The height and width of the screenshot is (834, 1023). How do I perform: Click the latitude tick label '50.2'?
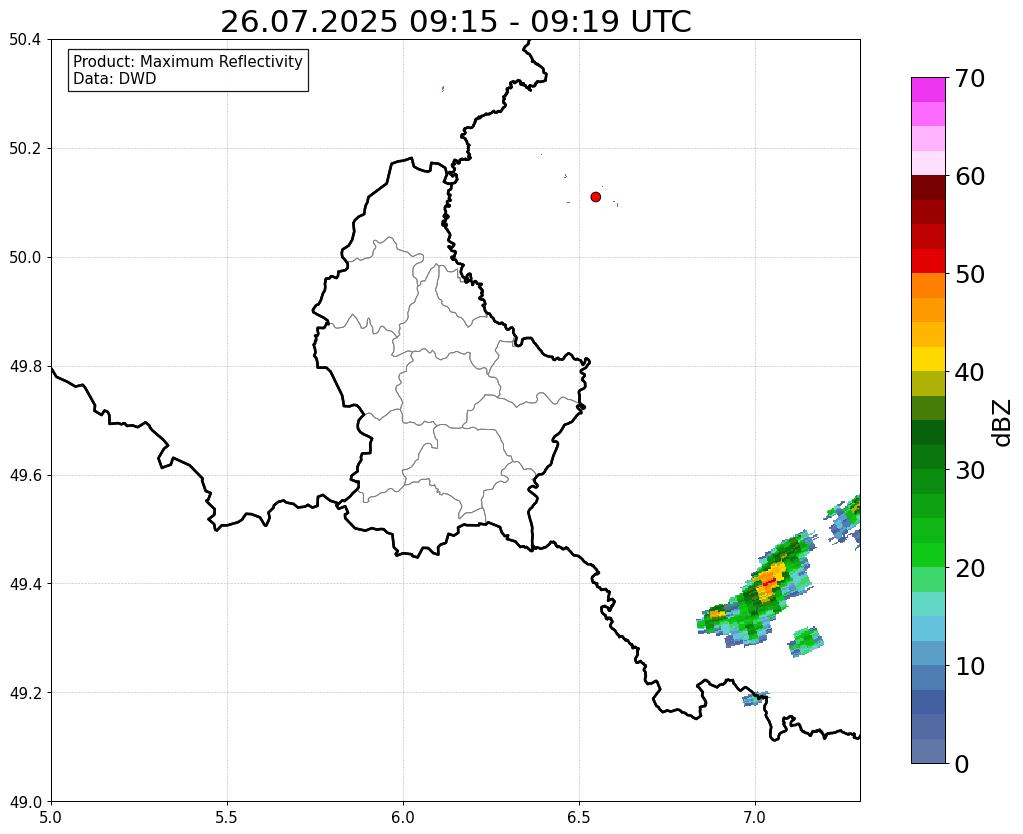[x=25, y=149]
